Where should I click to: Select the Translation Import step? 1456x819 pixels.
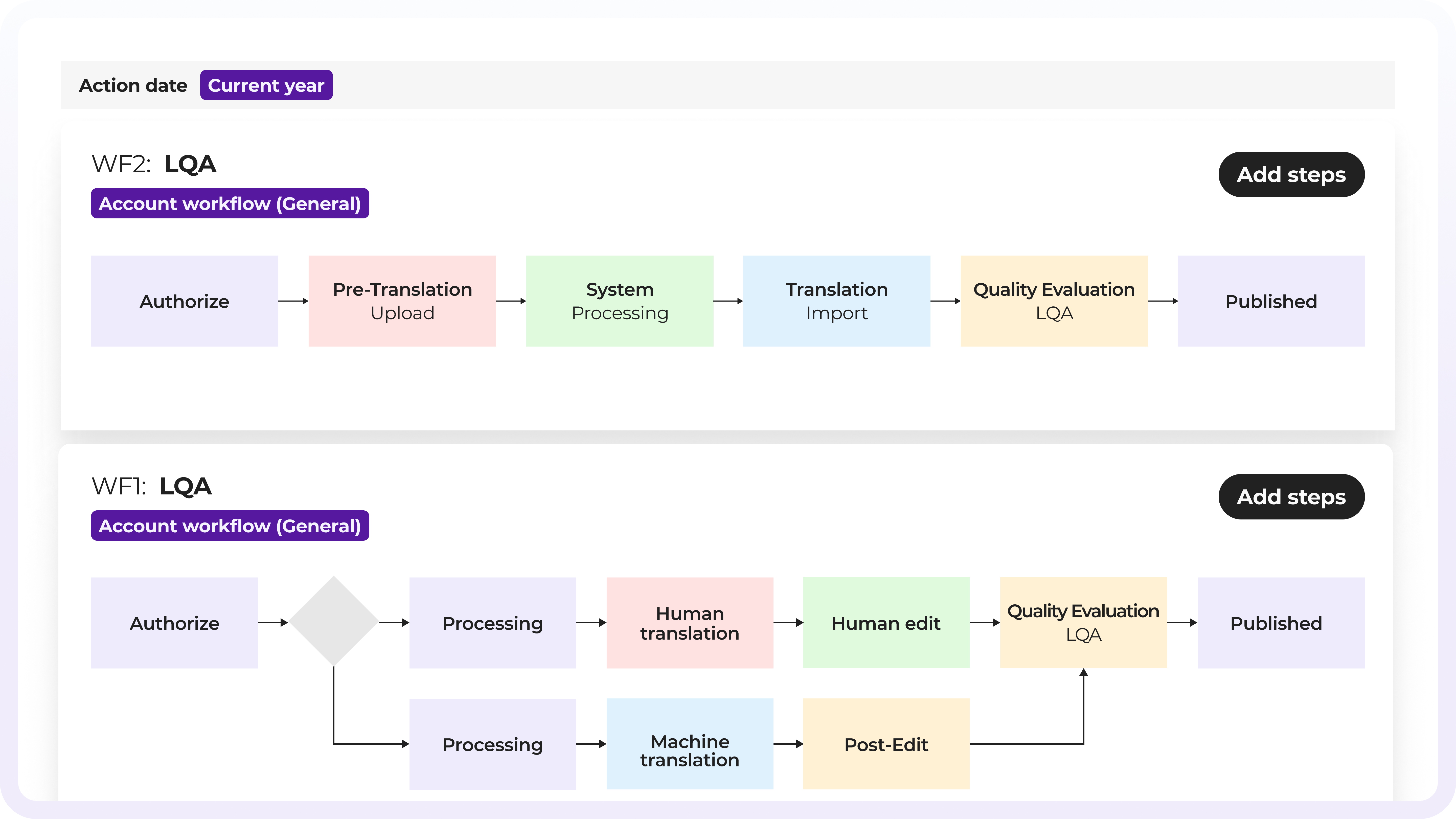point(836,301)
